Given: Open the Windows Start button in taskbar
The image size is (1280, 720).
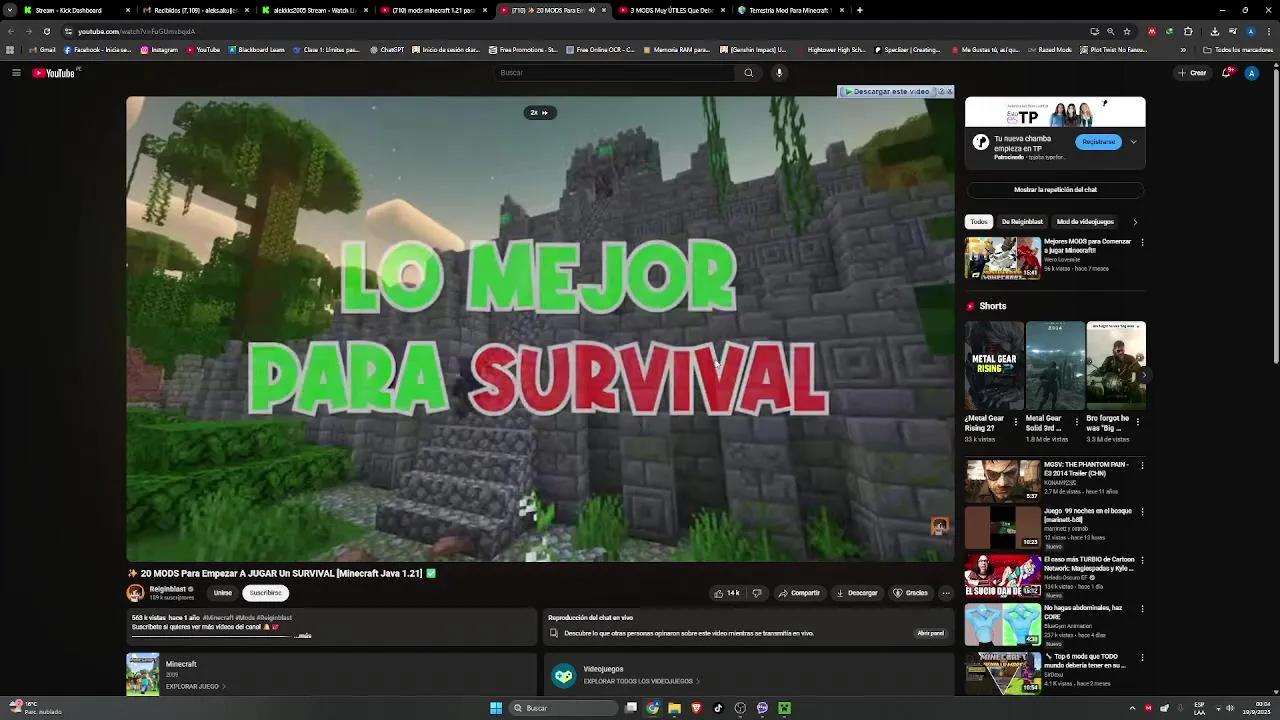Looking at the screenshot, I should 495,708.
